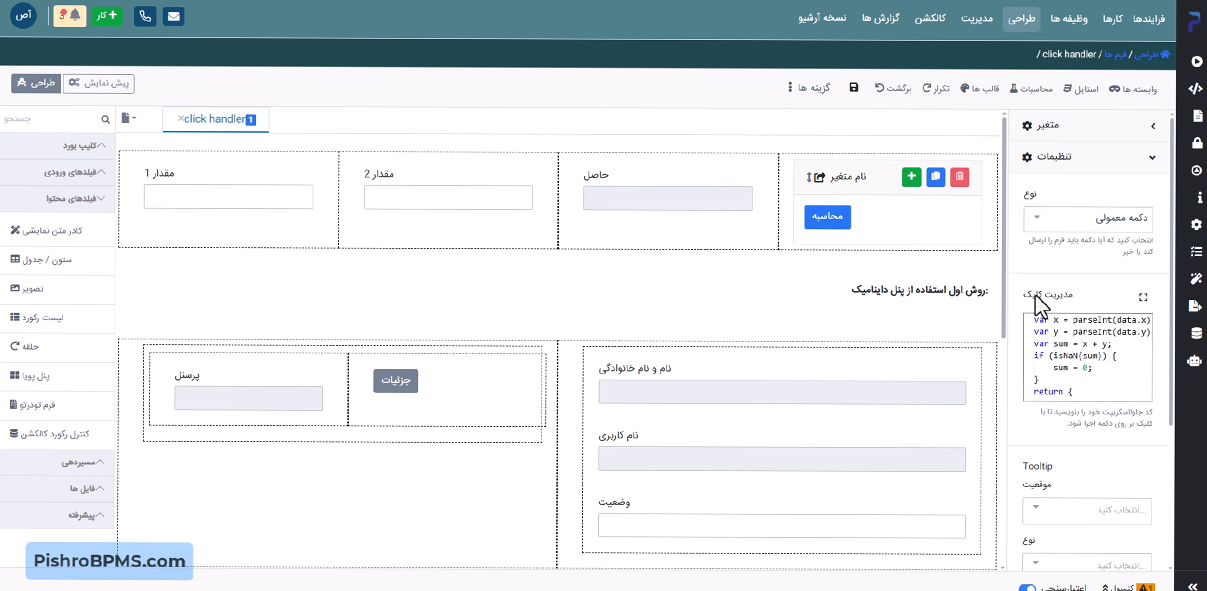Open the نوع dropdown showing دکمه معمولی
This screenshot has width=1207, height=591.
[x=1089, y=217]
